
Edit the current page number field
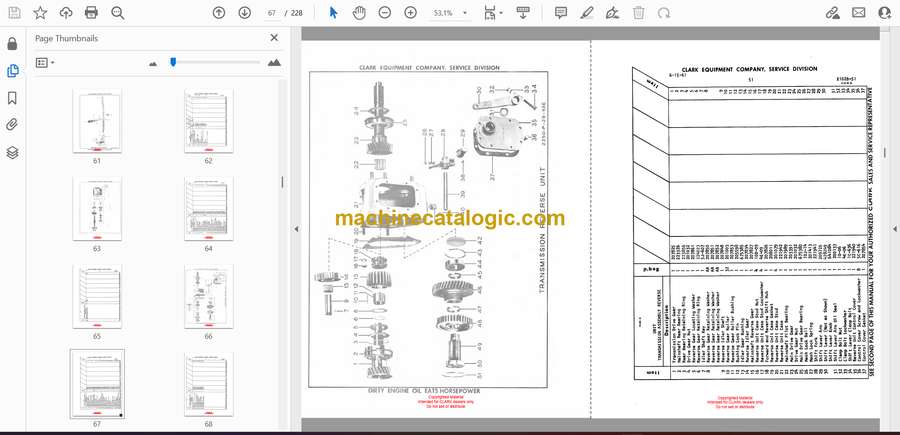pyautogui.click(x=272, y=13)
